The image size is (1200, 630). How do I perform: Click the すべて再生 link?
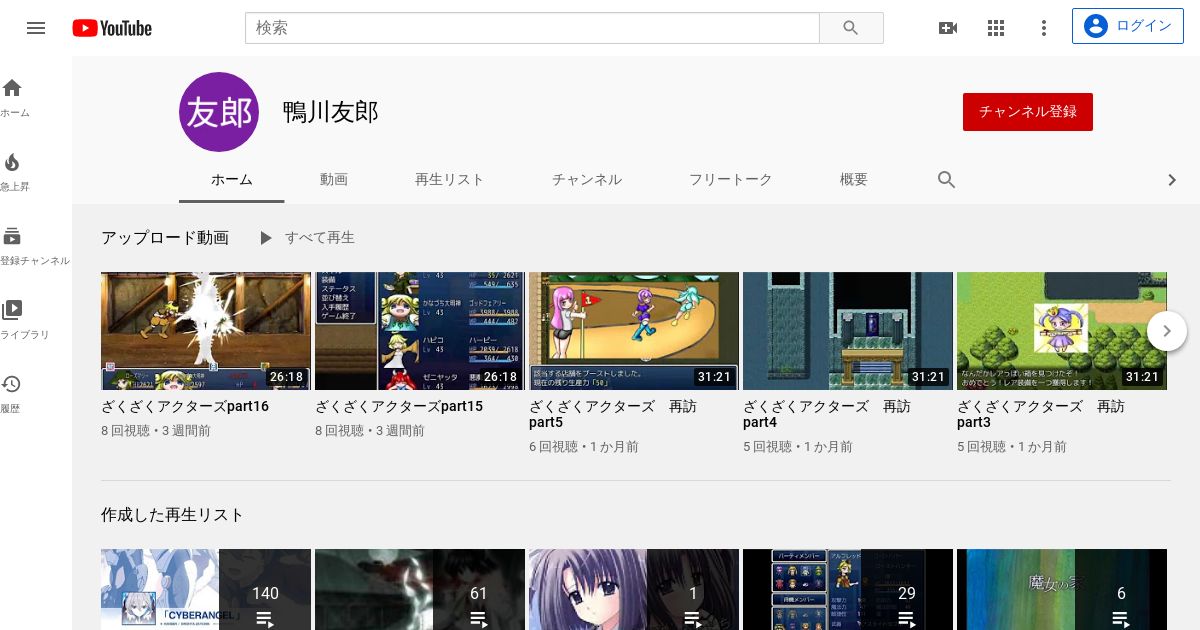320,238
